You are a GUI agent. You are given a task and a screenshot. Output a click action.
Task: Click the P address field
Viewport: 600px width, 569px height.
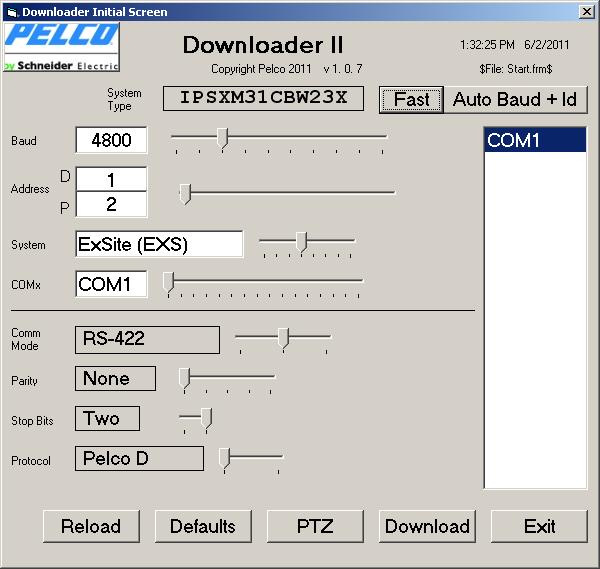pyautogui.click(x=111, y=204)
